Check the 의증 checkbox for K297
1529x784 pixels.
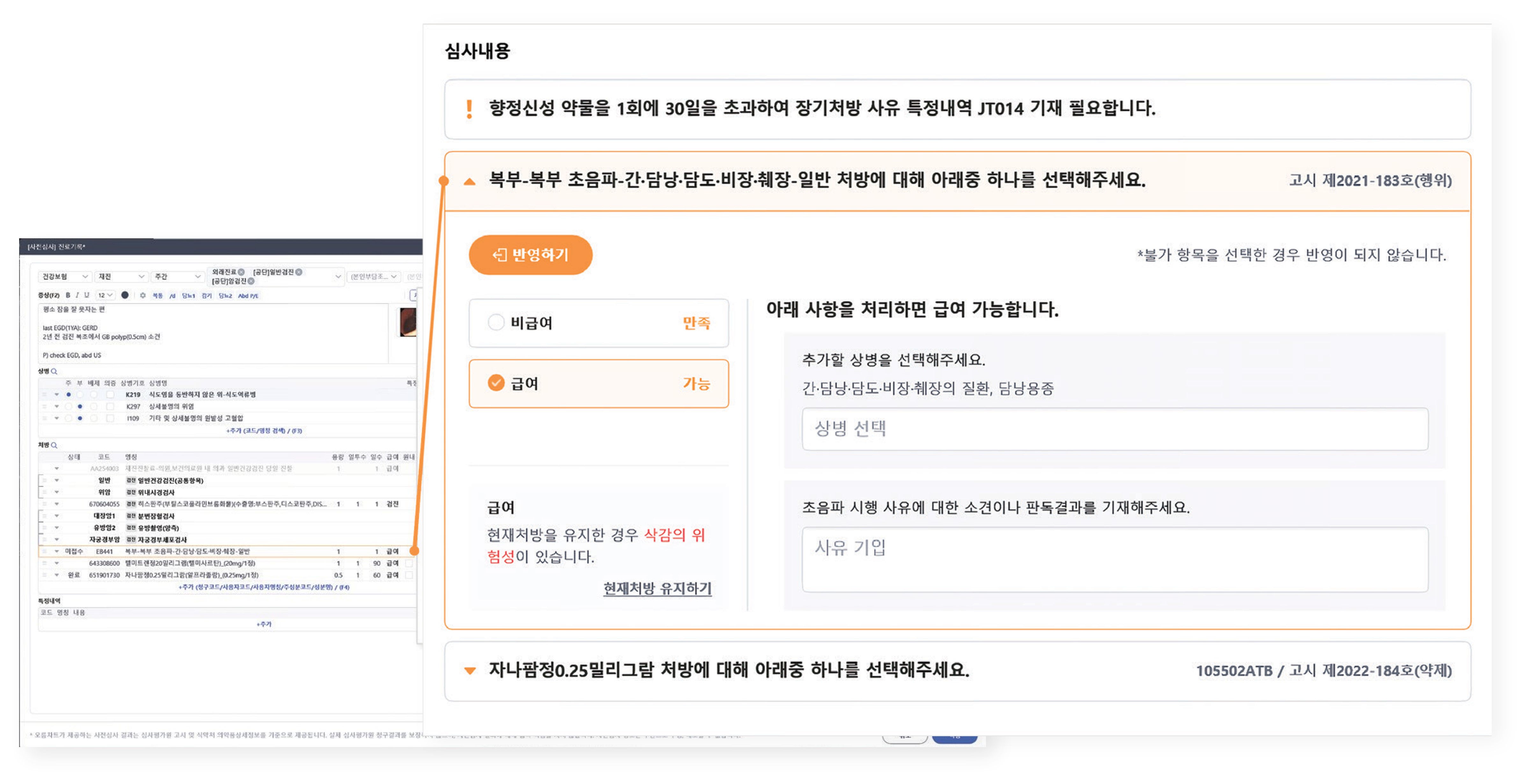(x=110, y=406)
